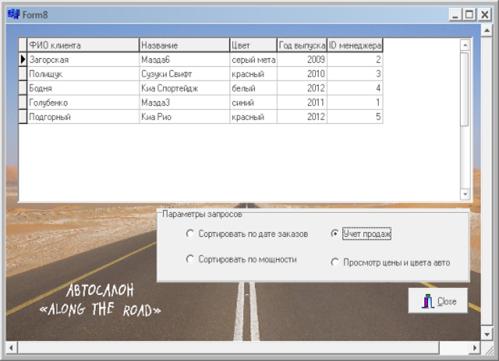This screenshot has height=361, width=499.
Task: Click the horizontal scroll left arrow
Action: tap(11, 348)
